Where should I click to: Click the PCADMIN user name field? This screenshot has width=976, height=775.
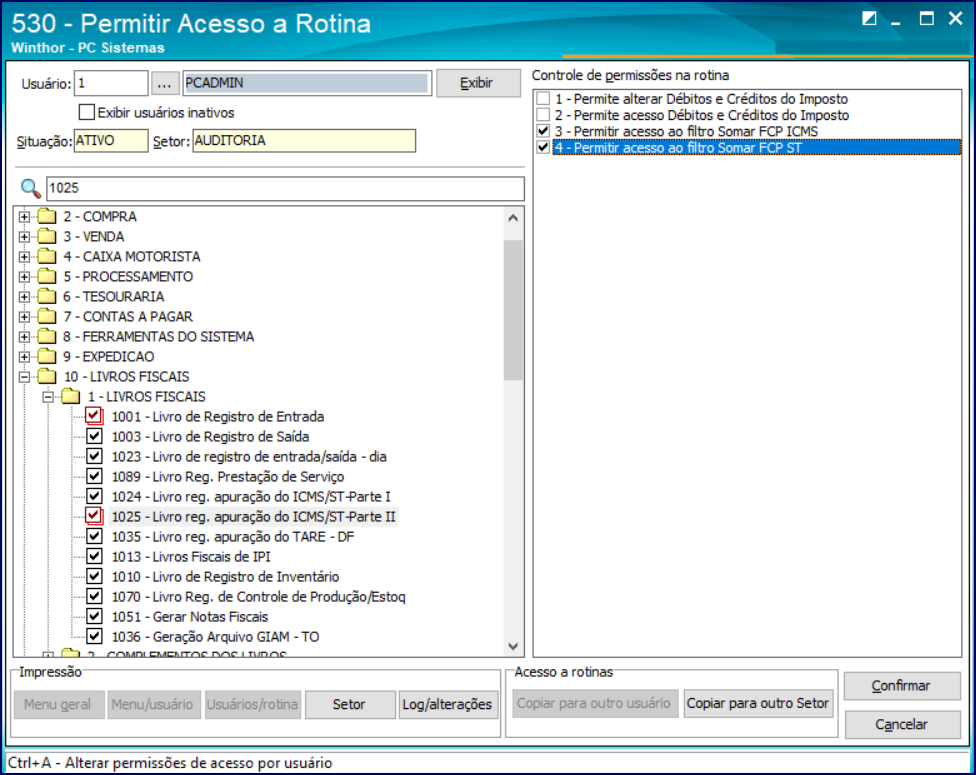click(x=307, y=83)
